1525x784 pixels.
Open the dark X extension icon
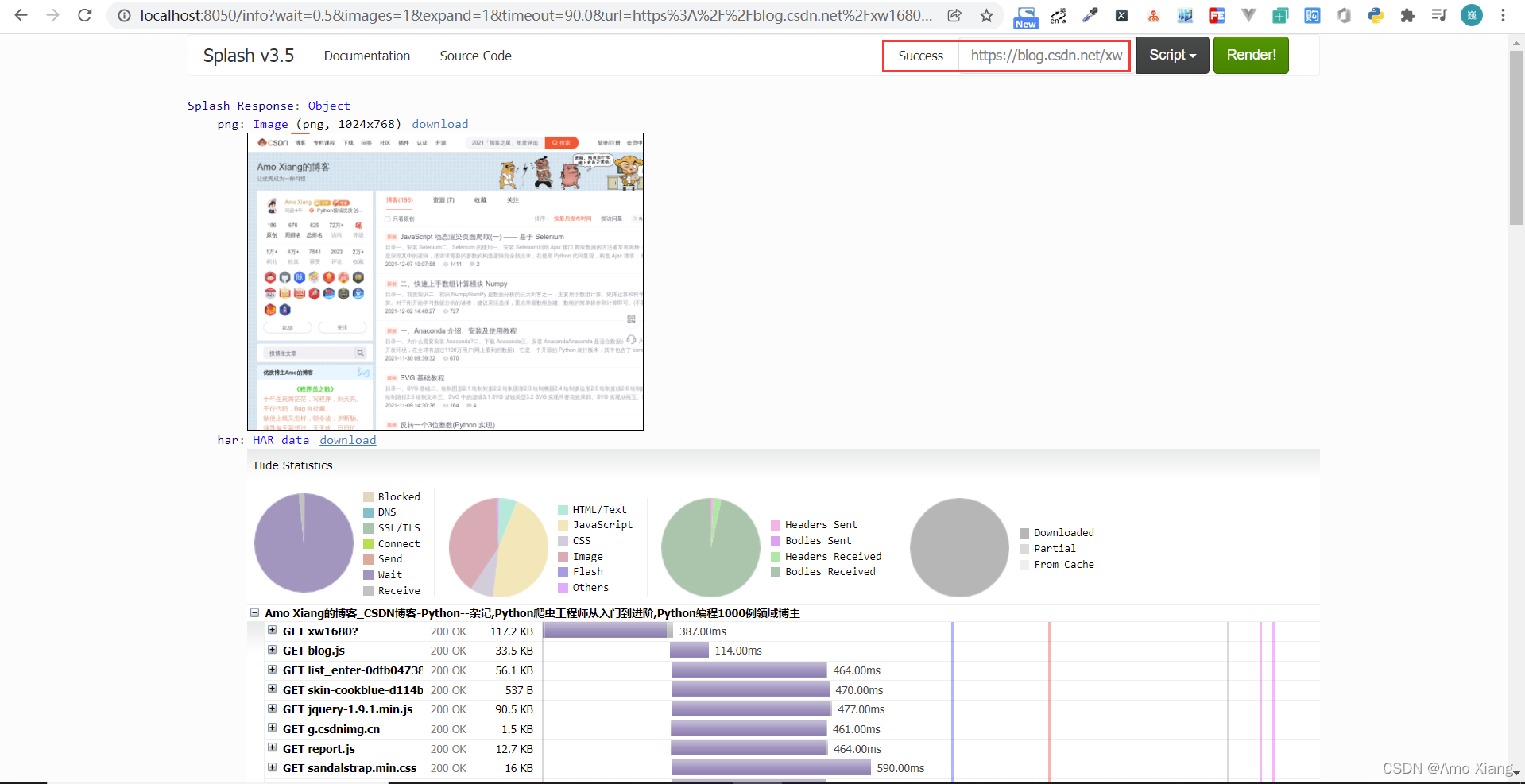click(x=1121, y=15)
